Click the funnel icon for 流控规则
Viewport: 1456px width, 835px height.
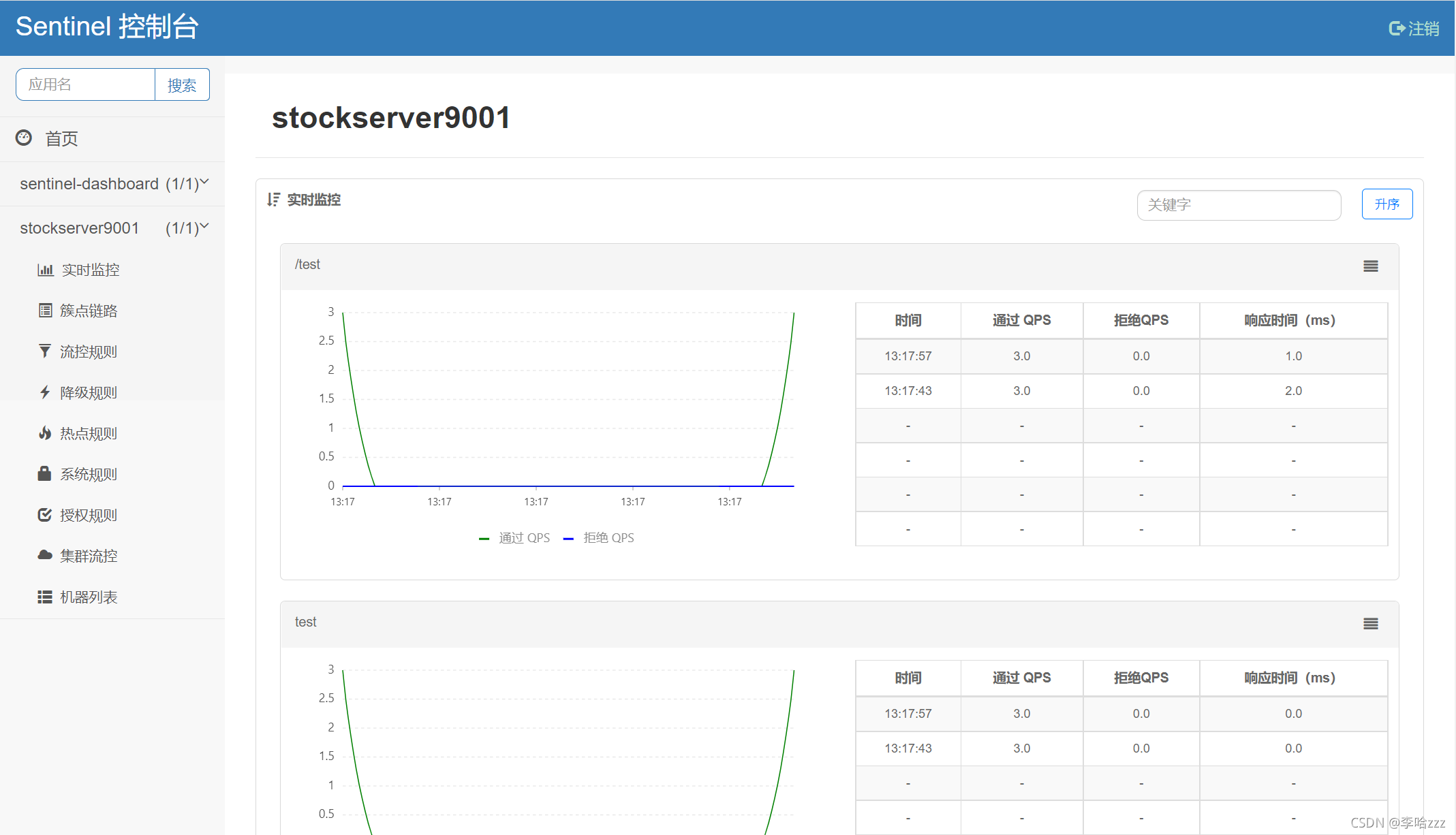(45, 351)
